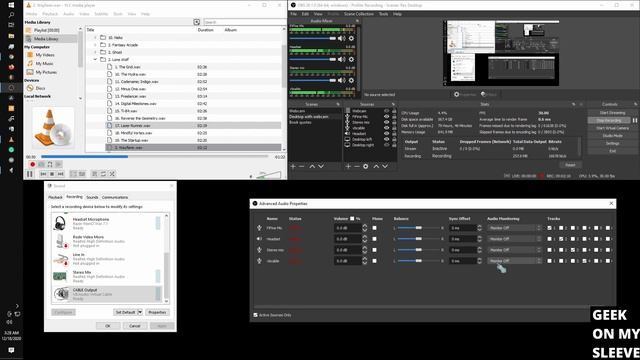This screenshot has height=360, width=640.
Task: Toggle Volume percent checkbox in header
Action: point(352,219)
